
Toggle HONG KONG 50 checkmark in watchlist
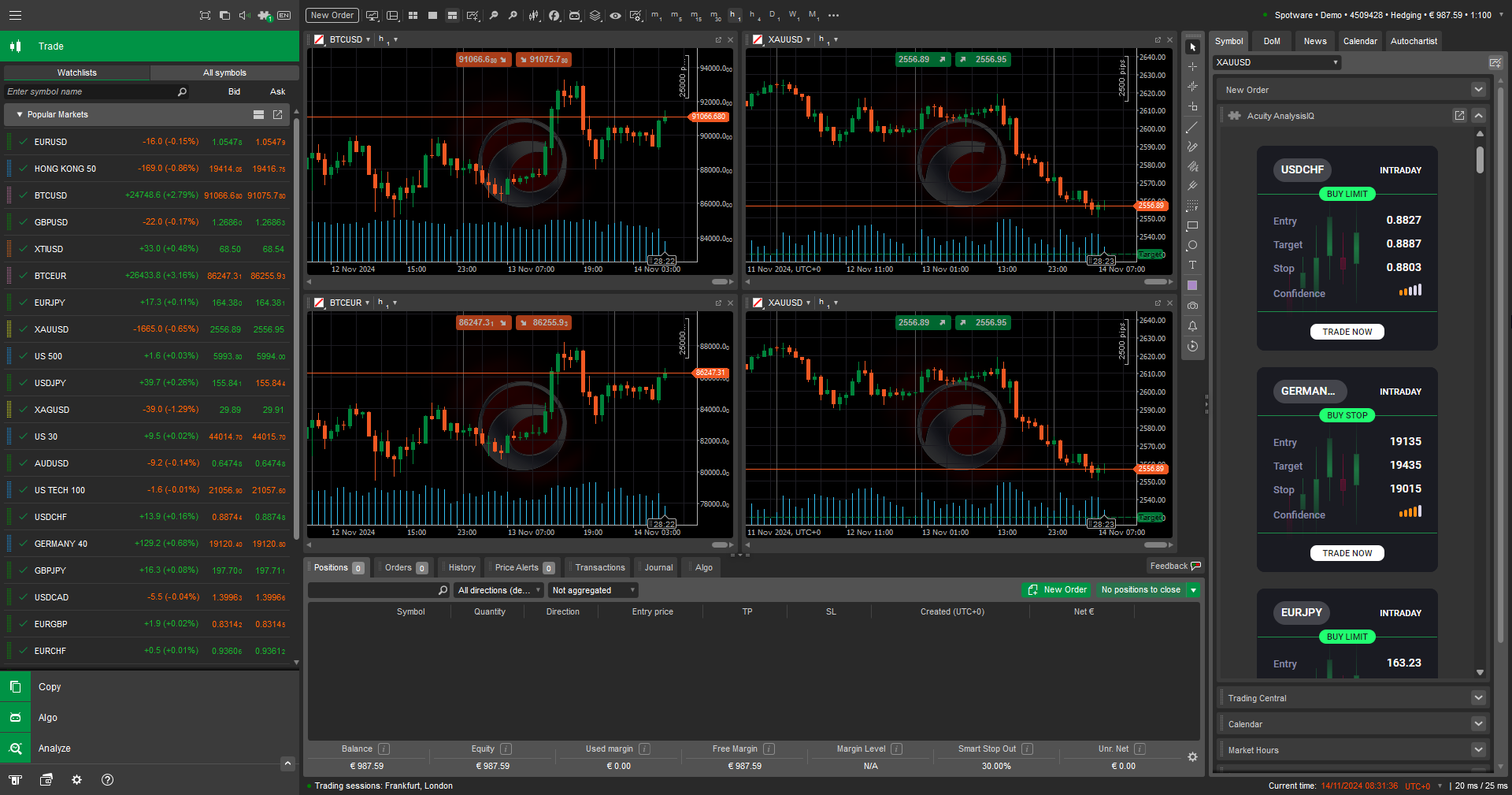coord(23,169)
